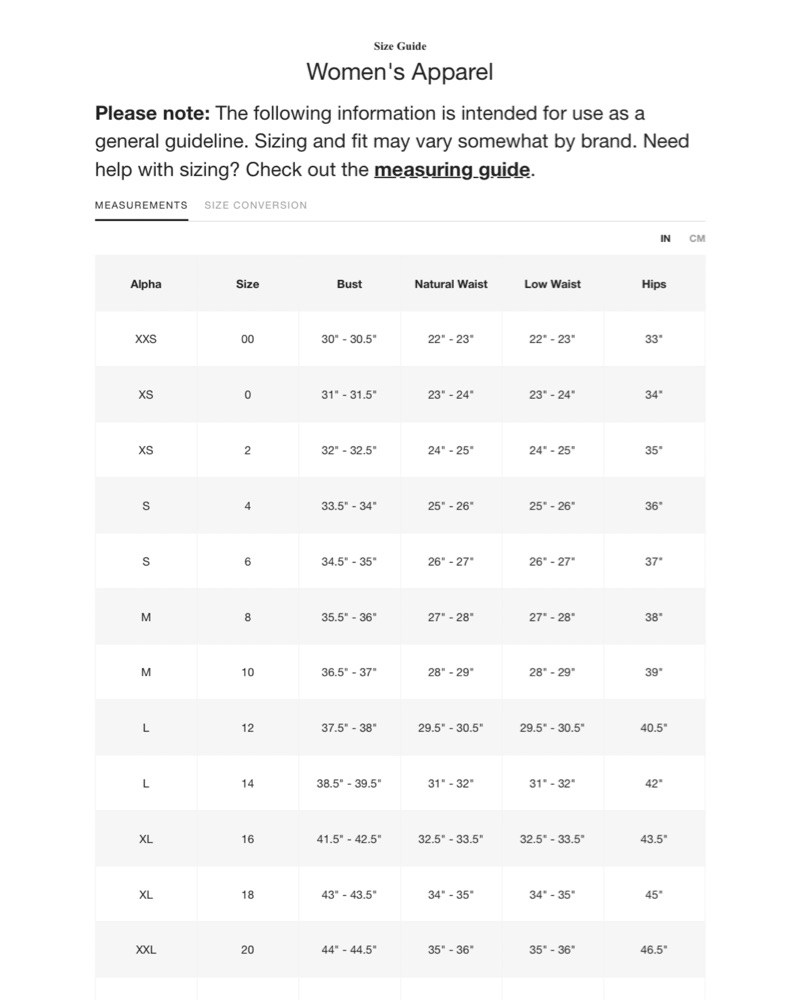Screen dimensions: 801x1000
Task: Click the Natural Waist column header
Action: [x=451, y=284]
